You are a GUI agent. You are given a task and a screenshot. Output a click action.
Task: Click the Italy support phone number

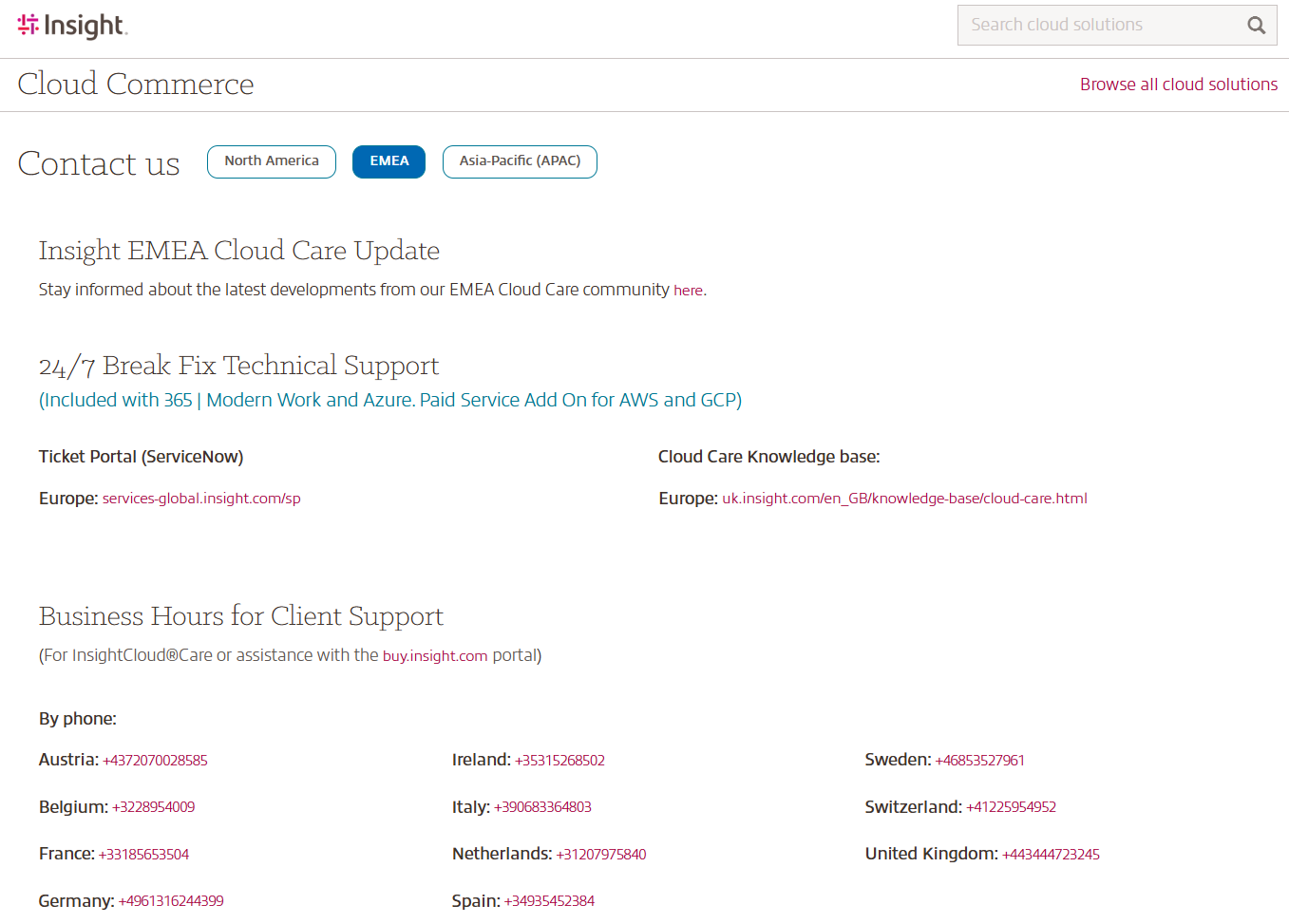click(543, 806)
